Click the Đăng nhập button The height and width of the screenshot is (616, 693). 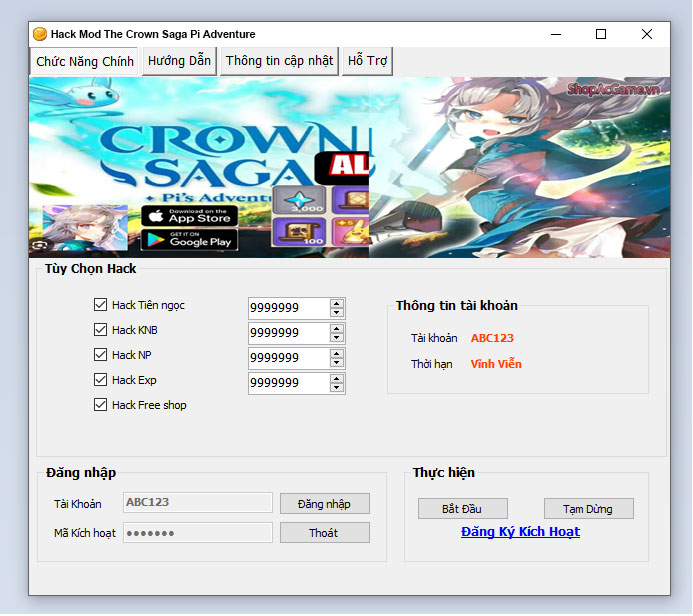point(324,504)
